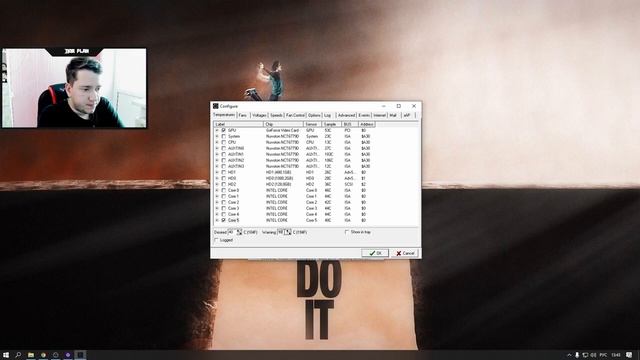Open File Explorer from the taskbar
This screenshot has height=360, width=640.
point(31,355)
